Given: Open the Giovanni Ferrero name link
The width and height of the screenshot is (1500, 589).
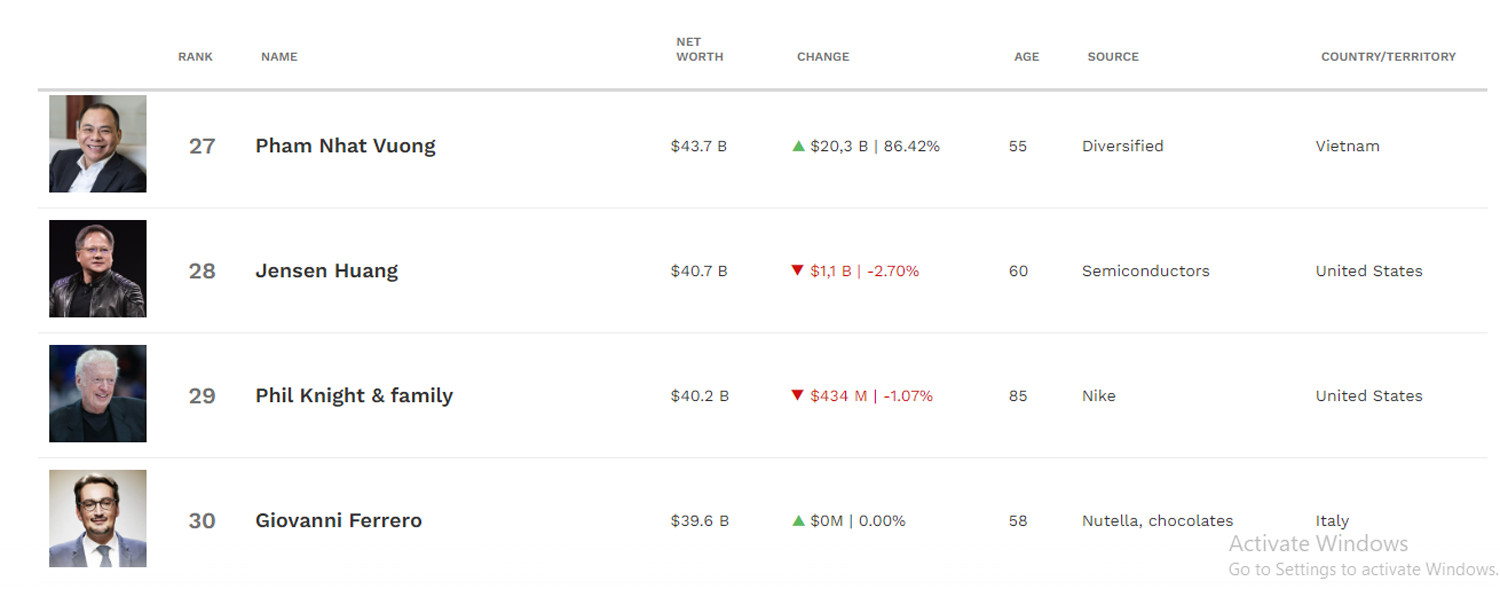Looking at the screenshot, I should pyautogui.click(x=338, y=521).
